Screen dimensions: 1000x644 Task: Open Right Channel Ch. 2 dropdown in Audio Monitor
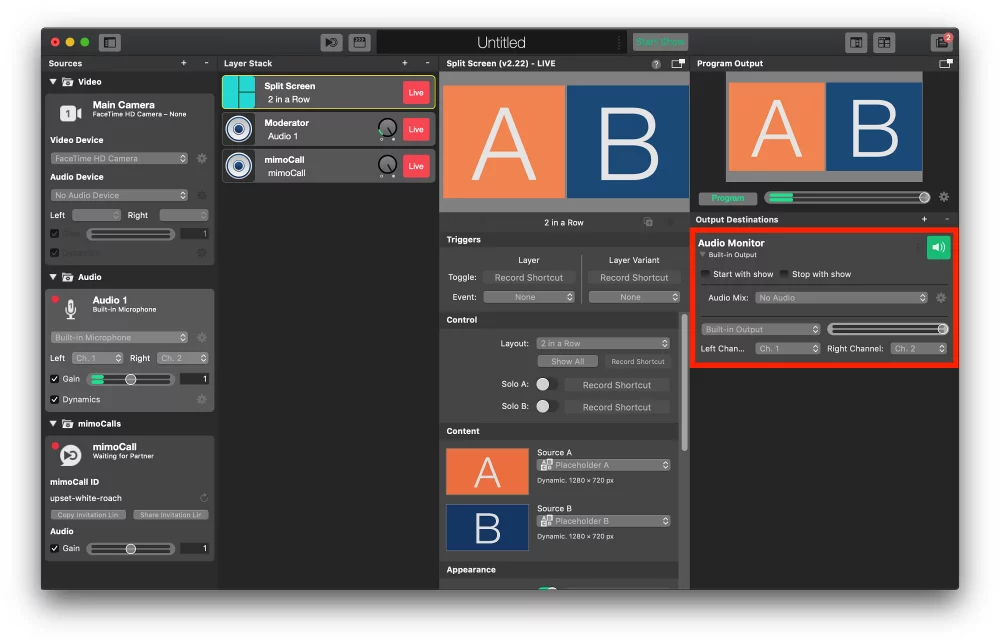(919, 349)
